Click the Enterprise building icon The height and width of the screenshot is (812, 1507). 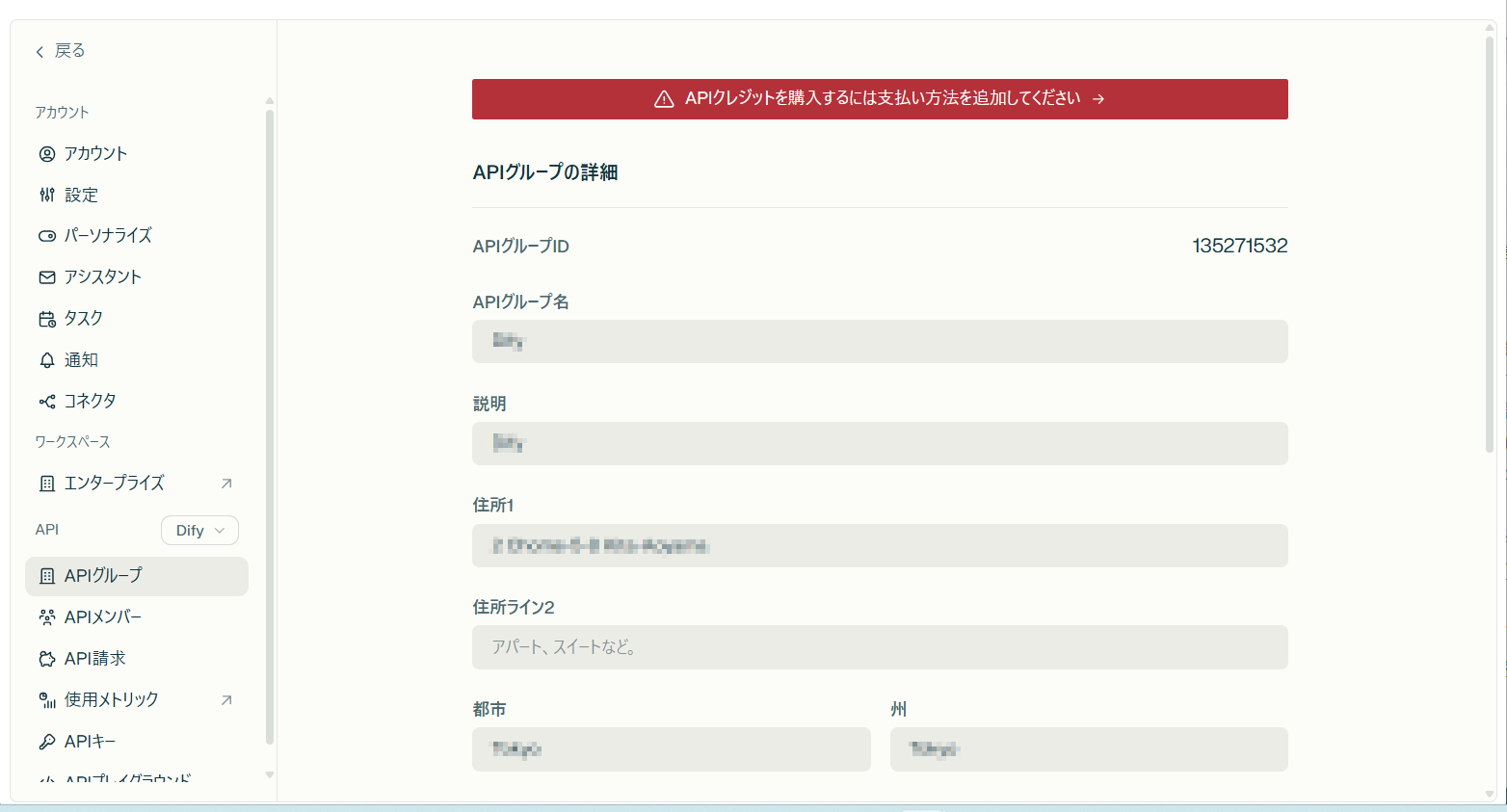coord(47,484)
